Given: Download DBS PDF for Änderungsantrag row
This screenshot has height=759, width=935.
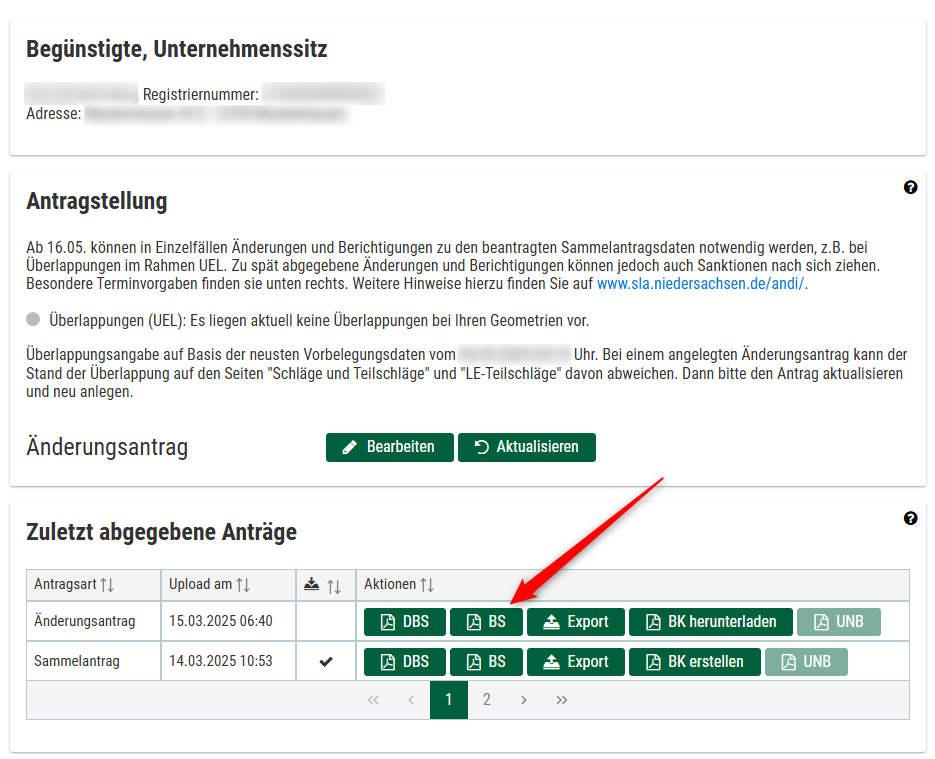Looking at the screenshot, I should (404, 622).
